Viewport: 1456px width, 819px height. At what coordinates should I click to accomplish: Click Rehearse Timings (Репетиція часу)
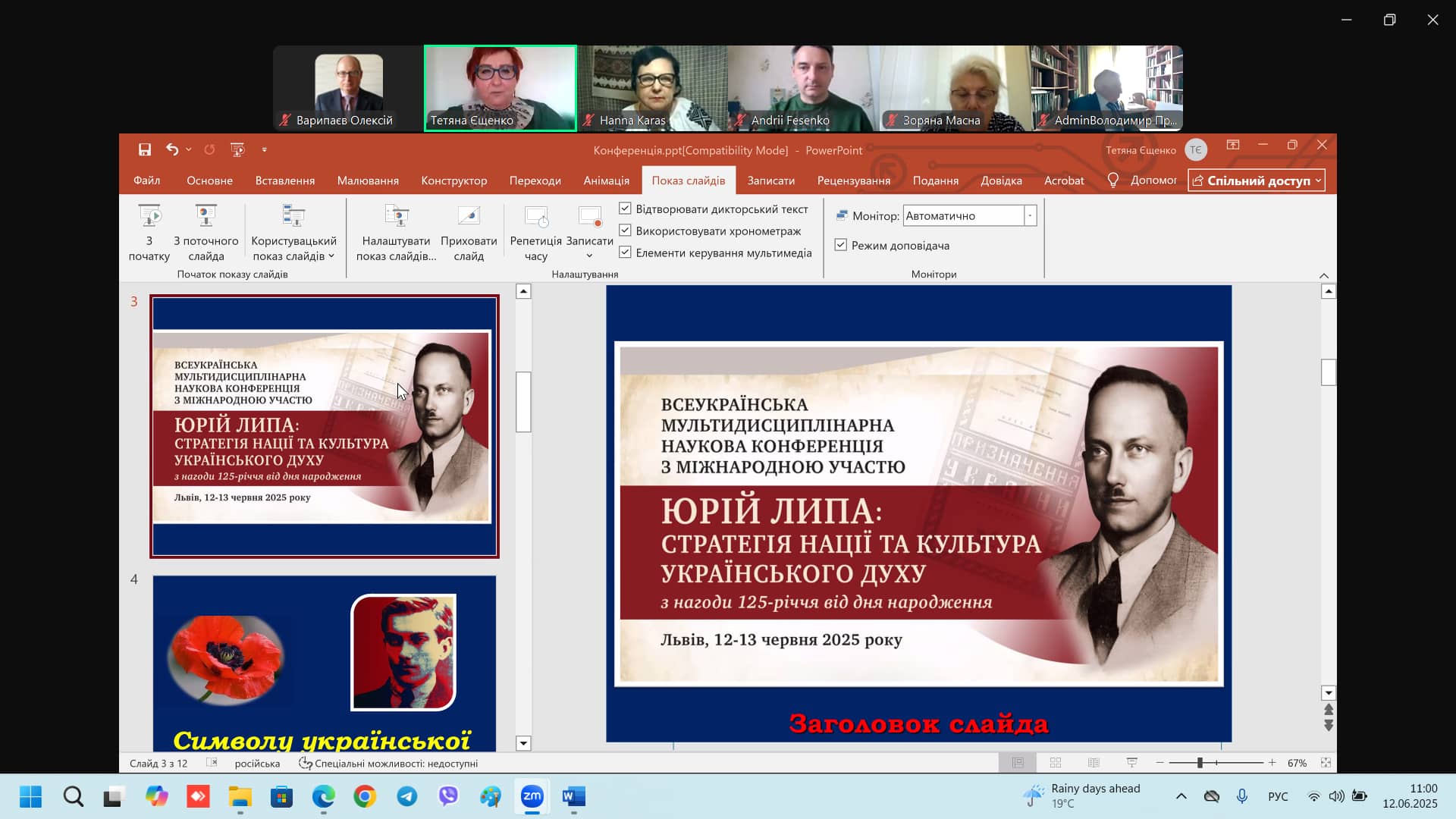coord(535,232)
